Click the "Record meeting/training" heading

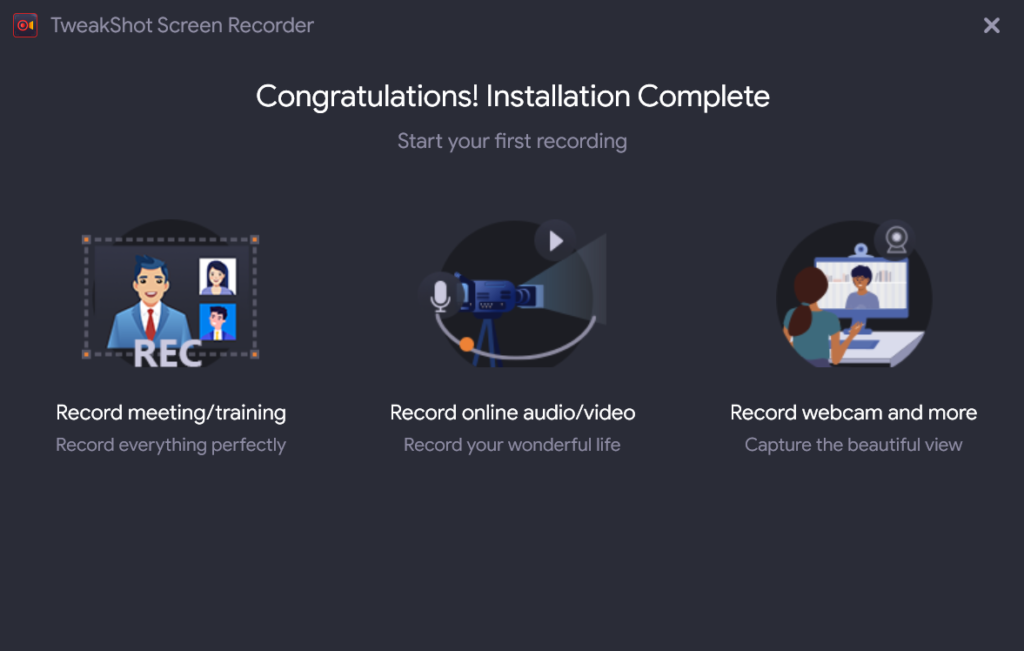pos(170,413)
